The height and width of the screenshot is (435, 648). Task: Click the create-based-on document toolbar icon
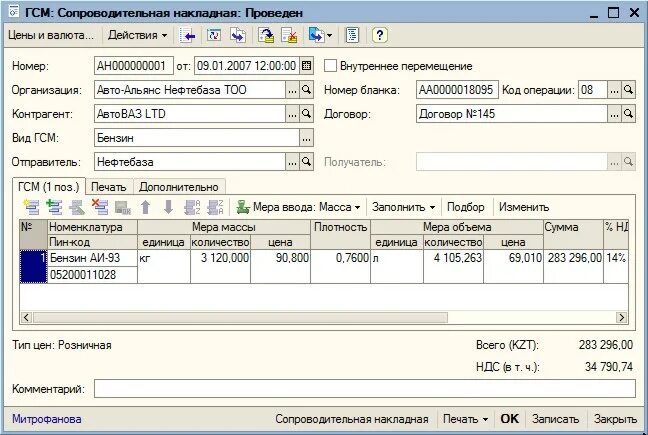pos(316,36)
